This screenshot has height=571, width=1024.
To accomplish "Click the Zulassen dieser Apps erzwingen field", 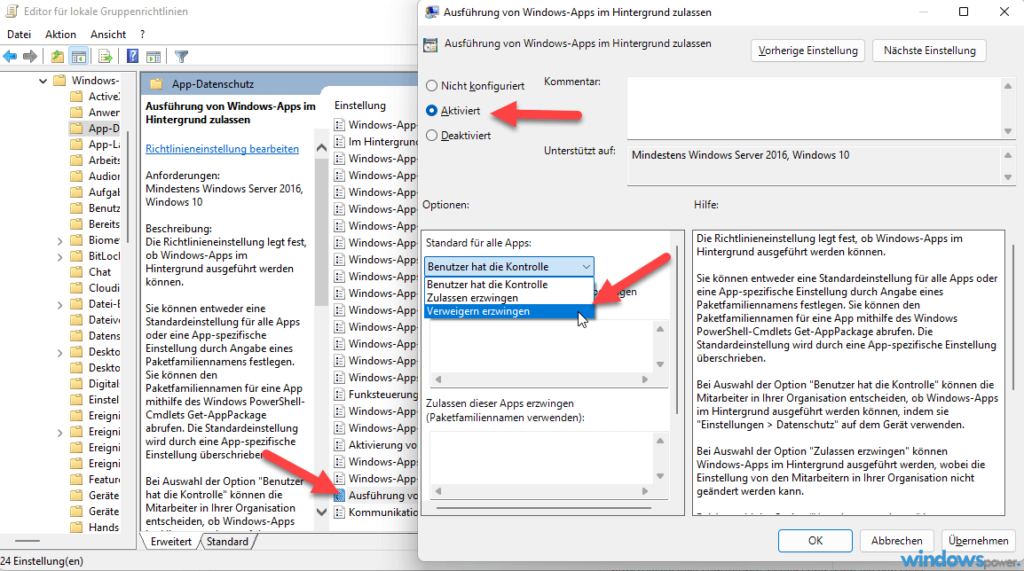I will pos(541,457).
